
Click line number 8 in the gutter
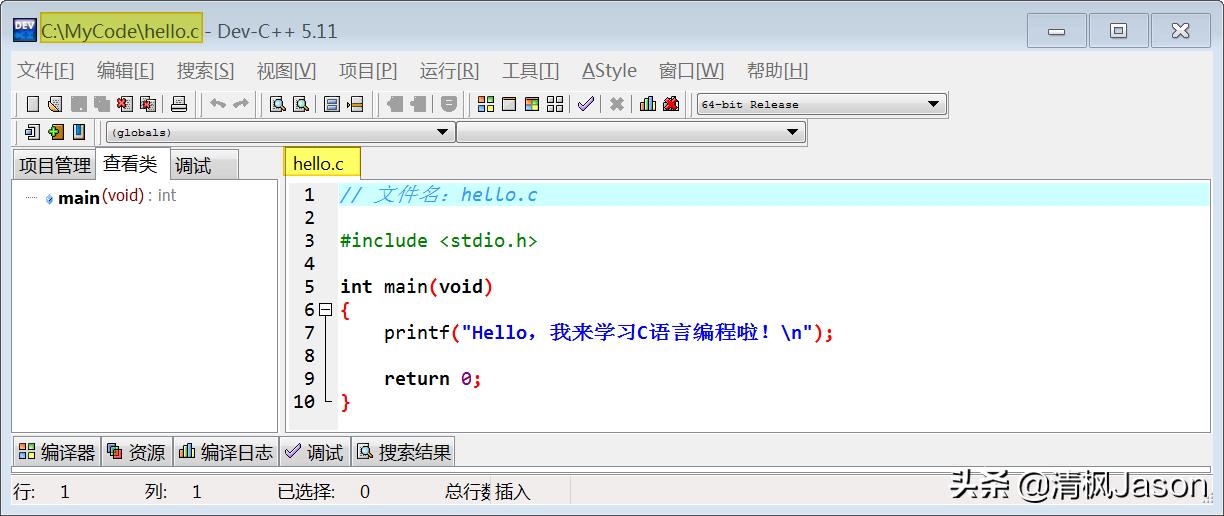(309, 356)
